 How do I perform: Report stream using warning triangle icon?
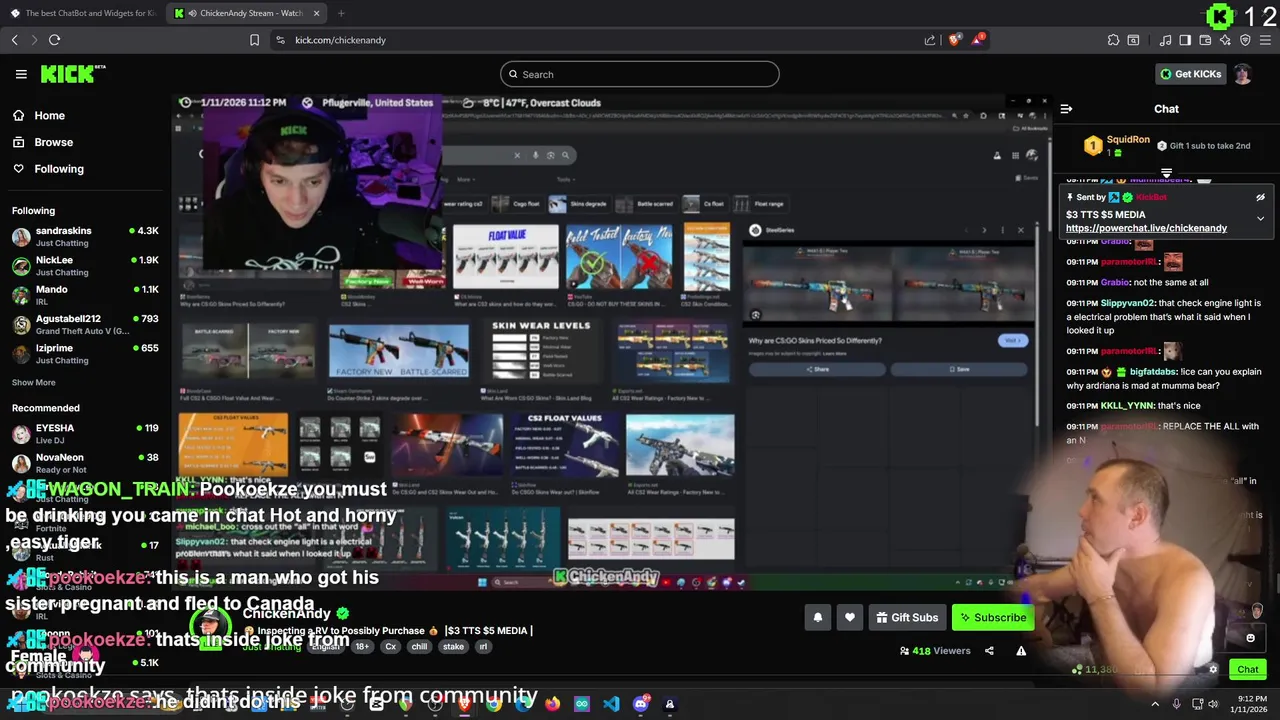[x=1021, y=651]
